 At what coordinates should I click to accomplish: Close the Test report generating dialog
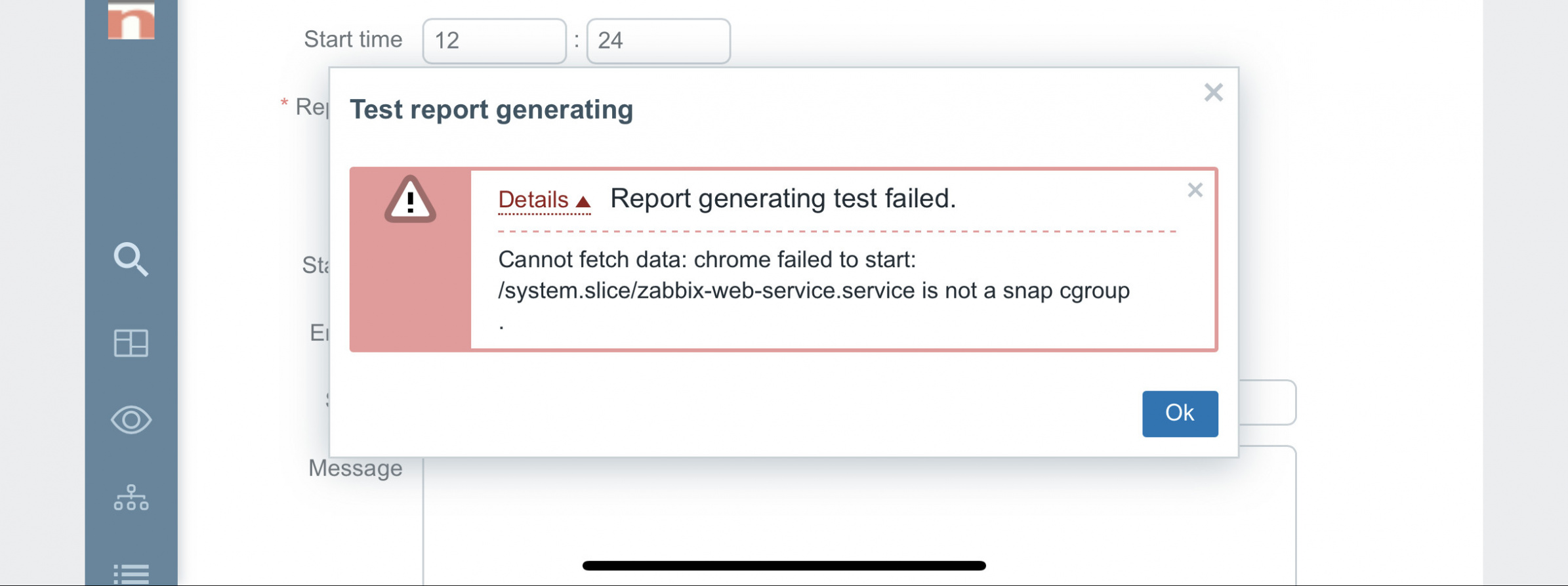(x=1213, y=93)
